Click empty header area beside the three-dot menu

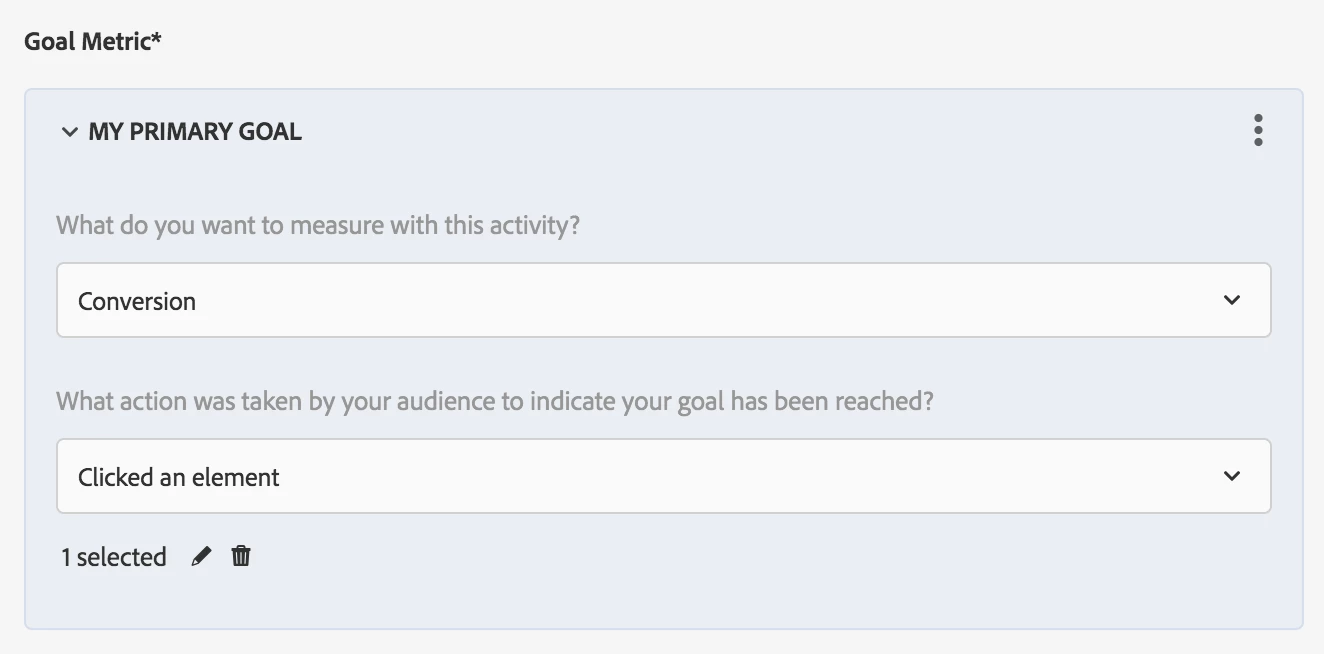tap(900, 131)
